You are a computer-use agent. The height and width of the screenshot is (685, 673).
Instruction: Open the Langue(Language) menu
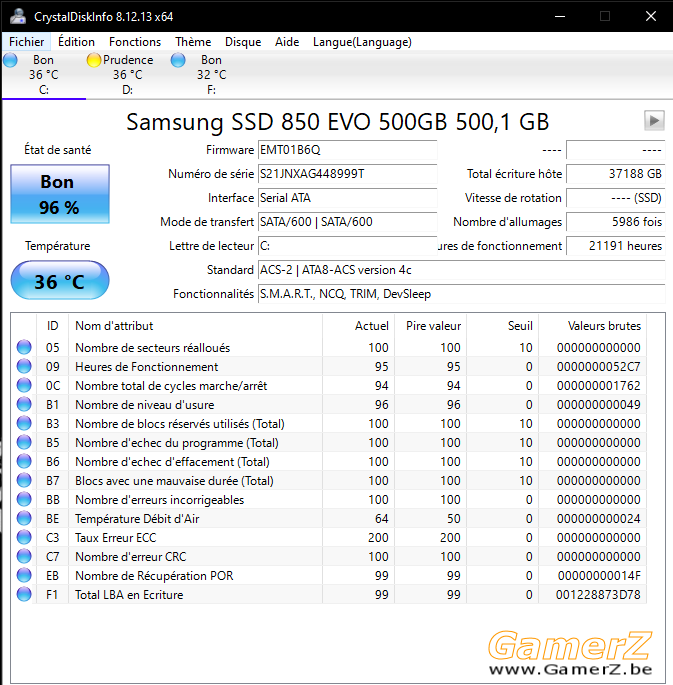362,42
